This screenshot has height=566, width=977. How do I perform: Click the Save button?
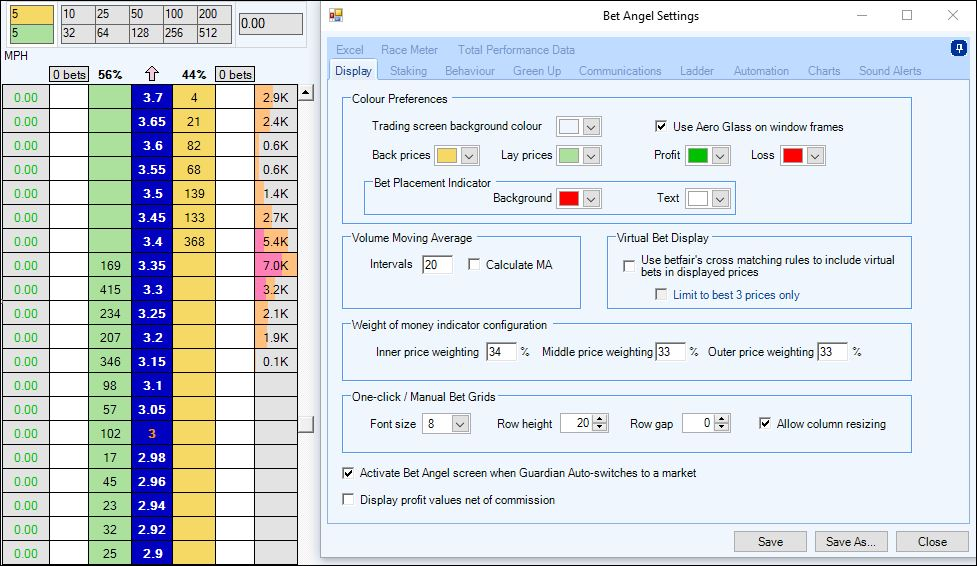tap(770, 542)
